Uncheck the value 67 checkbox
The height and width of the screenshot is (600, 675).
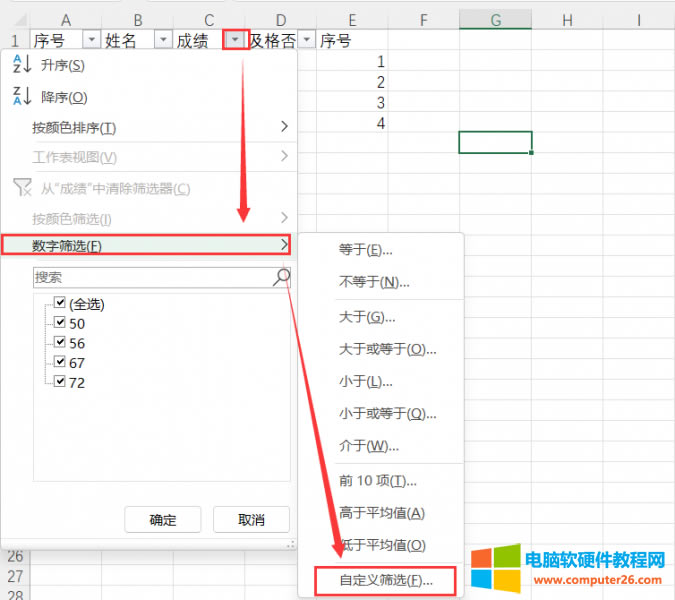(x=60, y=362)
